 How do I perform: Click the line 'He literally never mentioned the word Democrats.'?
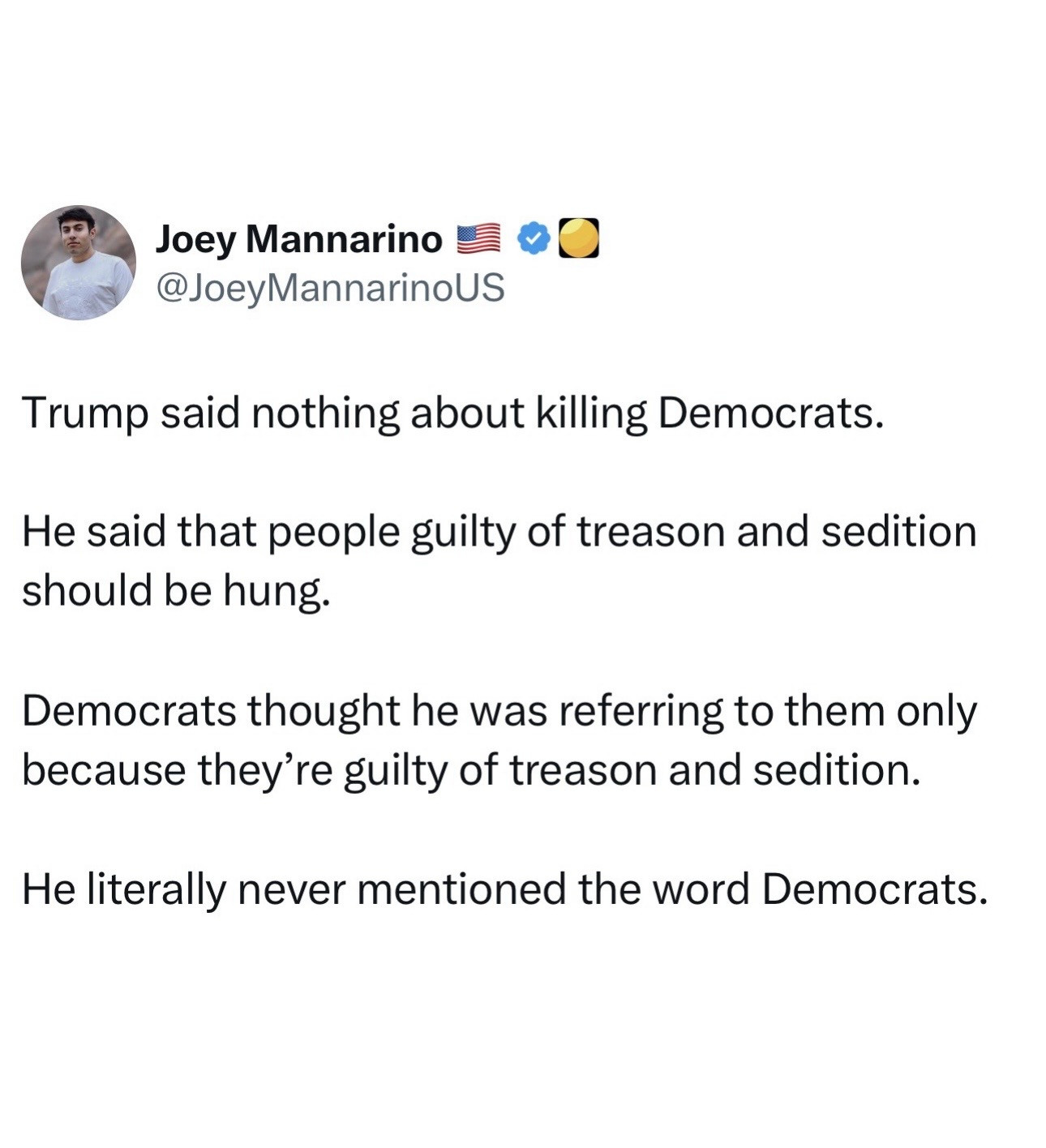pos(504,889)
